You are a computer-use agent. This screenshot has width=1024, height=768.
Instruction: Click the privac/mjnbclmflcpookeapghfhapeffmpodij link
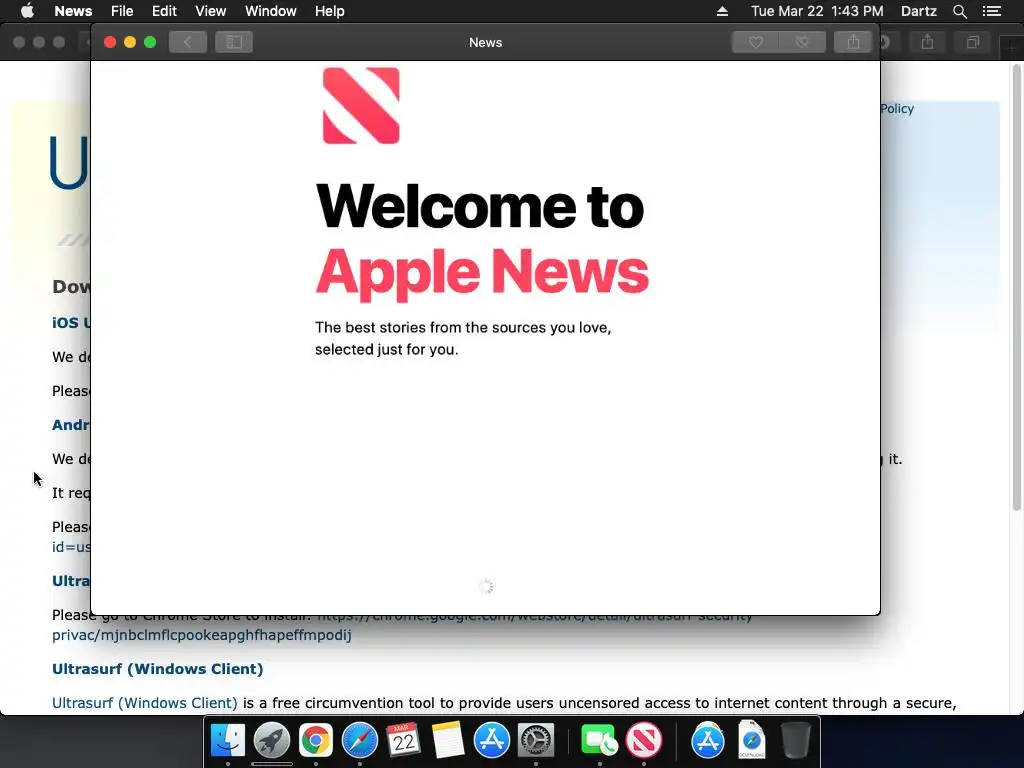pos(202,635)
